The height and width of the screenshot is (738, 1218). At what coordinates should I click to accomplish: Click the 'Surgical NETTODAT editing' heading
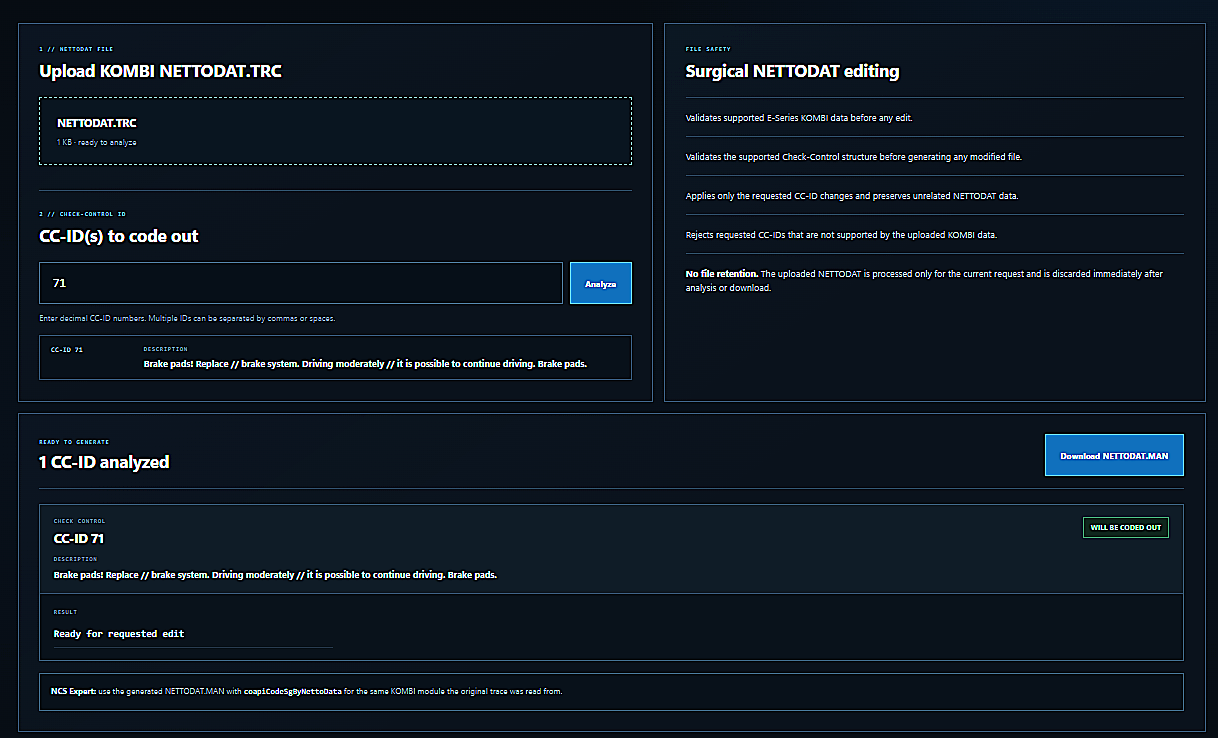[x=792, y=71]
